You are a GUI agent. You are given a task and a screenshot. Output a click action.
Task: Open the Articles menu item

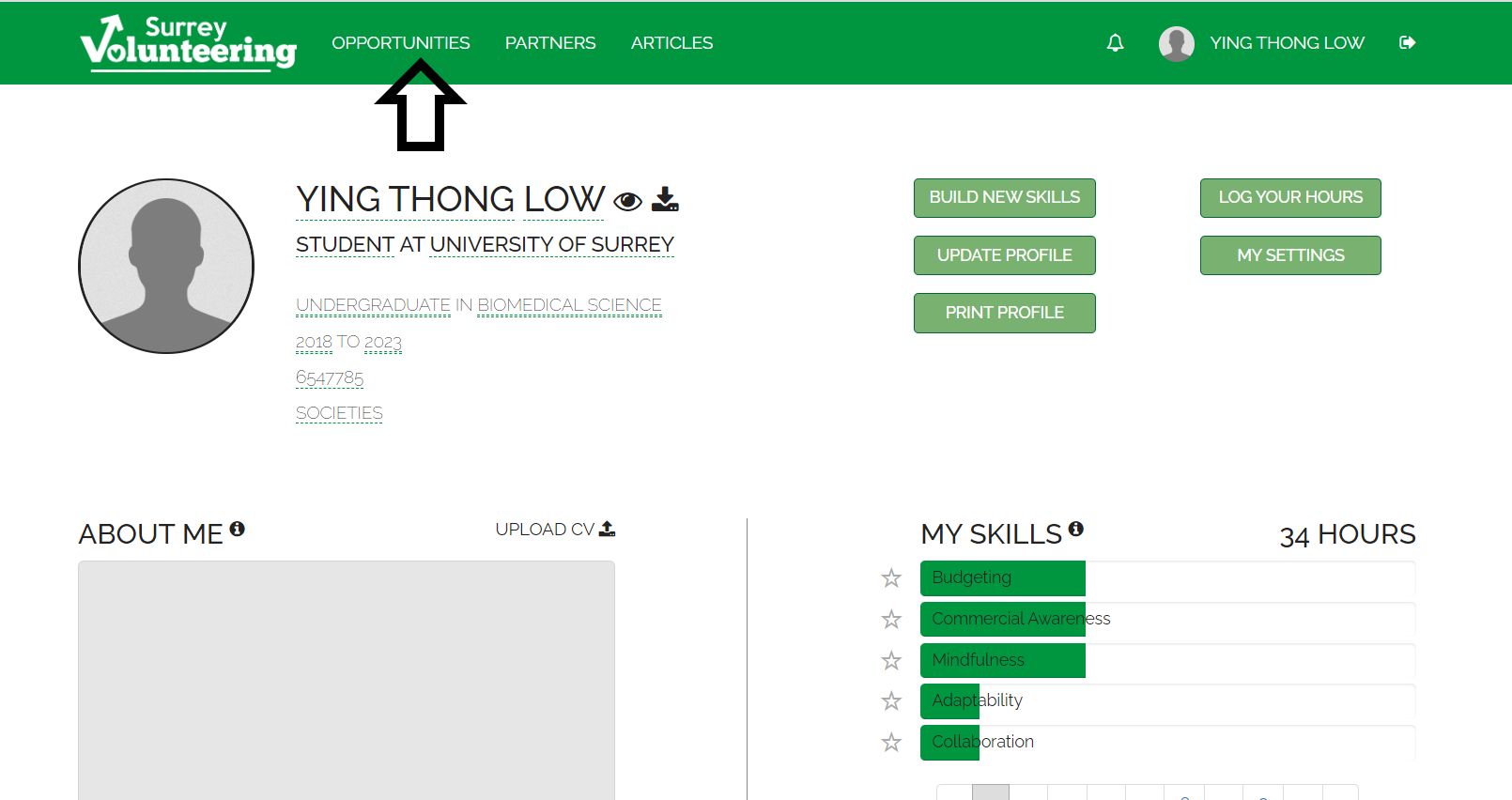tap(671, 43)
